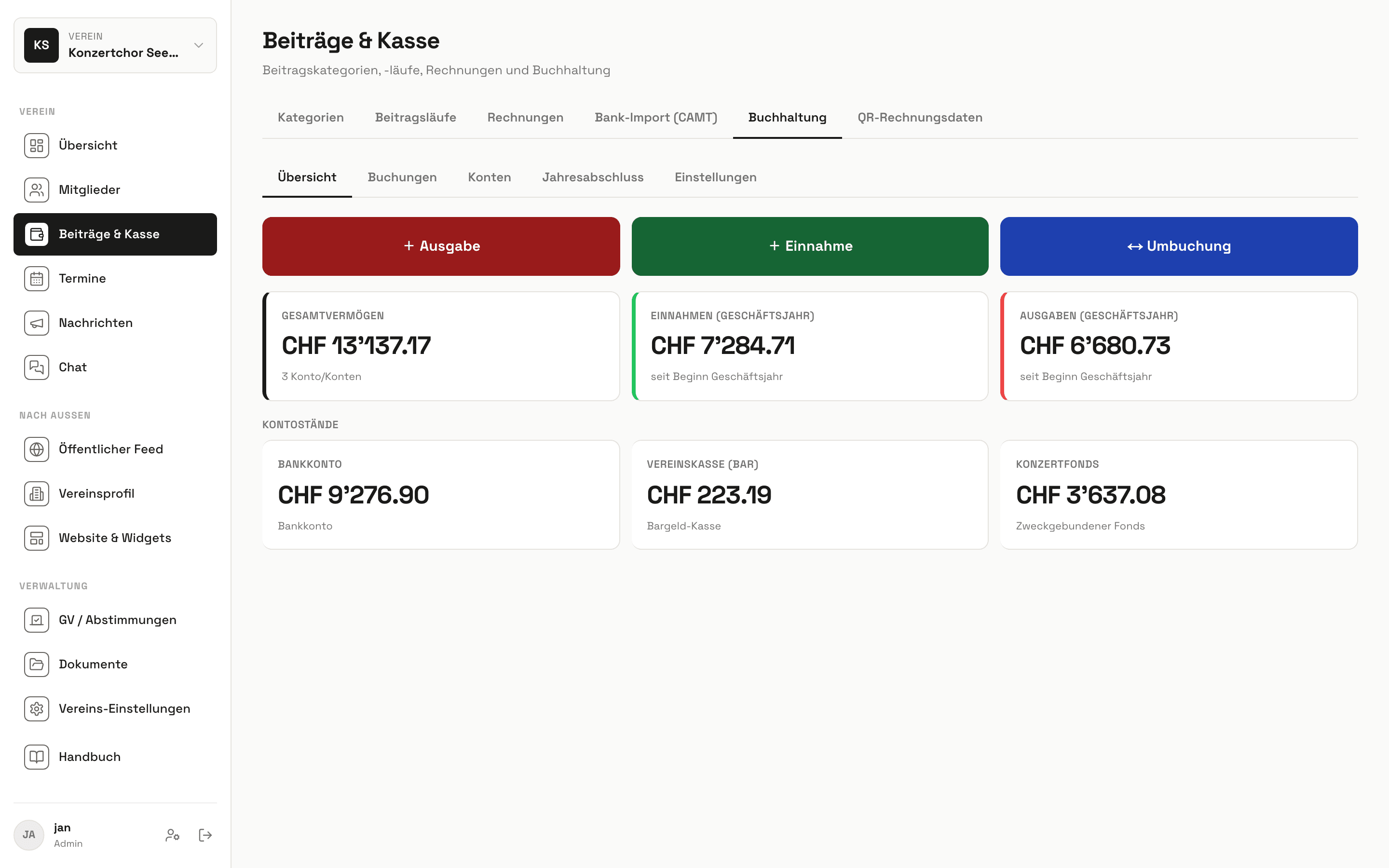Open the Handbuch book icon
This screenshot has width=1389, height=868.
pyautogui.click(x=37, y=757)
